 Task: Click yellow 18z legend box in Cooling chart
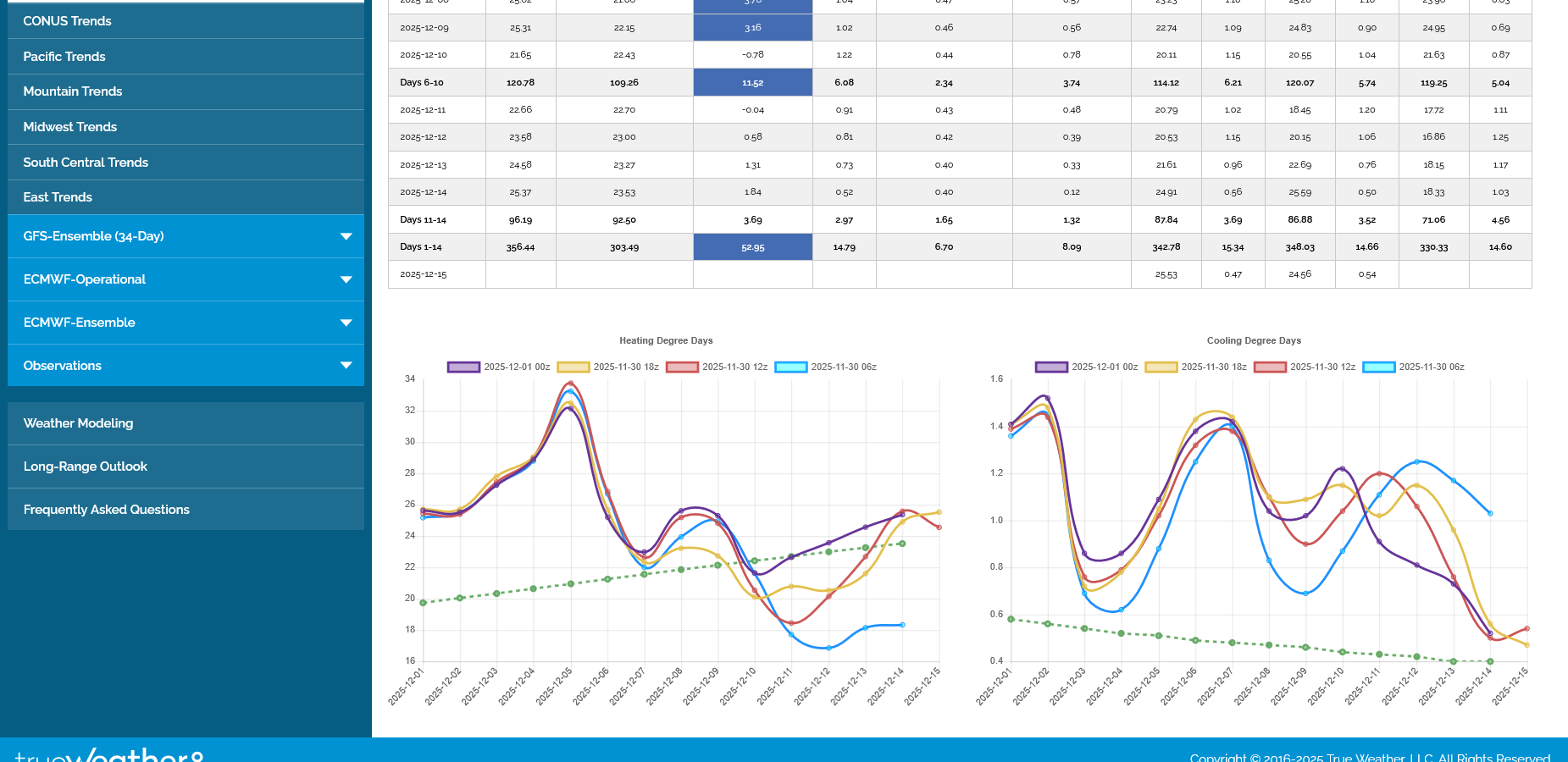point(1161,367)
